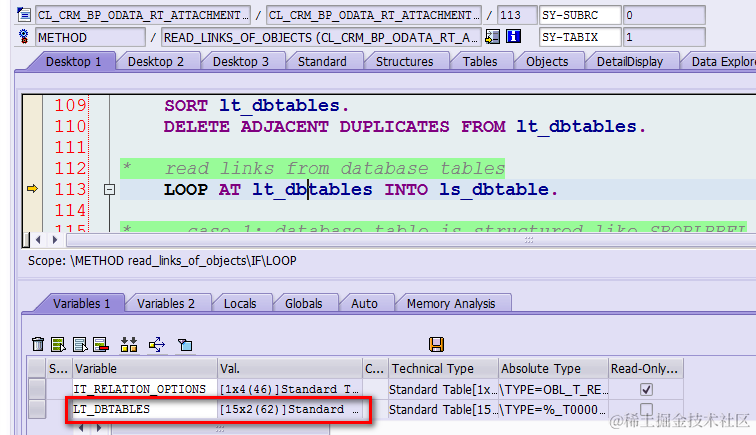This screenshot has width=756, height=435.
Task: Click the gray table icon in variables toolbar
Action: (x=80, y=344)
